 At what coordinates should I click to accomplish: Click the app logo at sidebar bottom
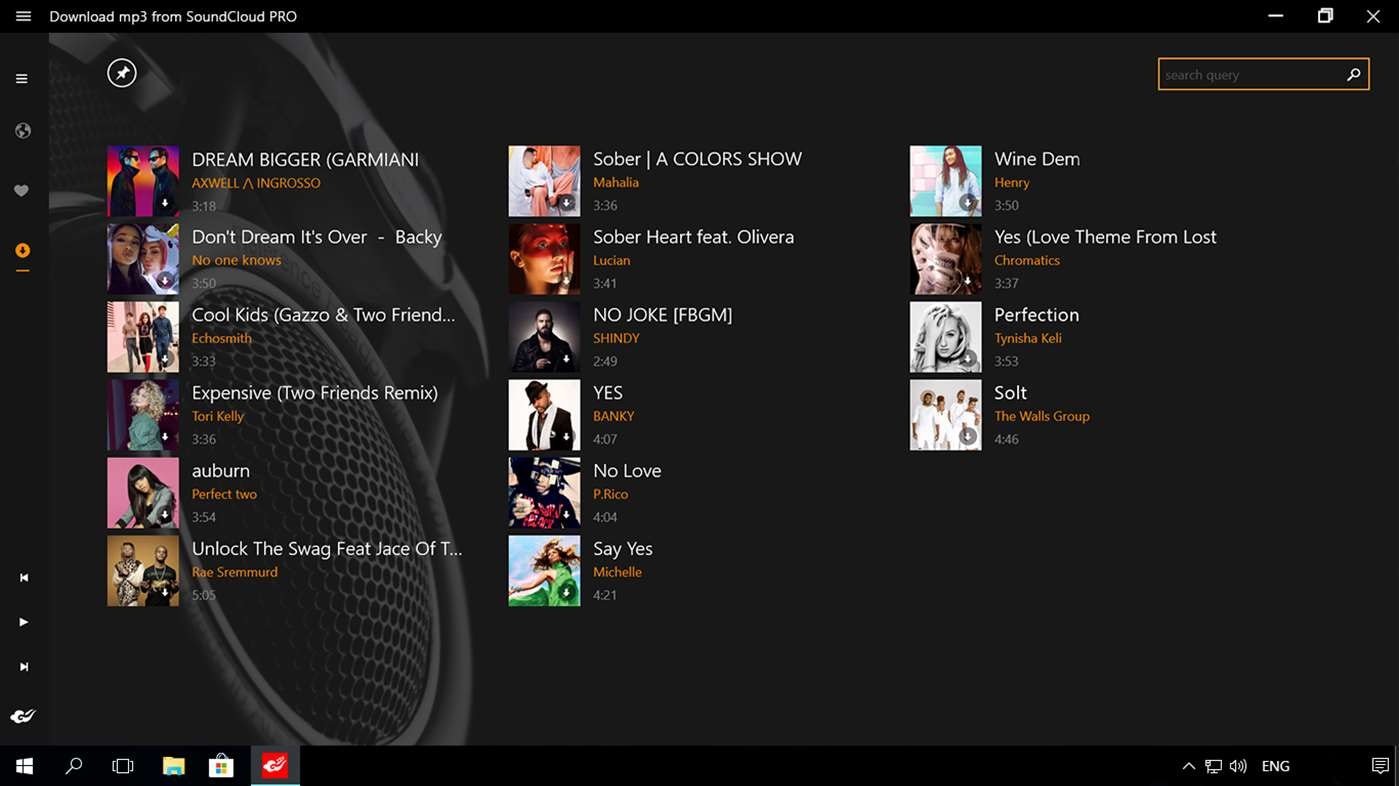coord(23,716)
